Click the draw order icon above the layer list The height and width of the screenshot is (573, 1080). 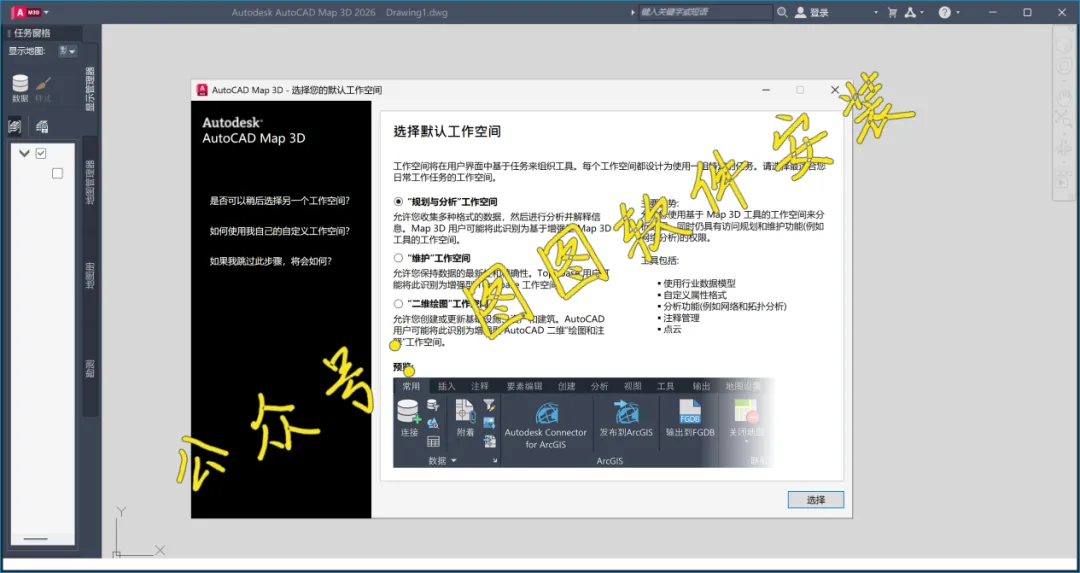coord(42,126)
